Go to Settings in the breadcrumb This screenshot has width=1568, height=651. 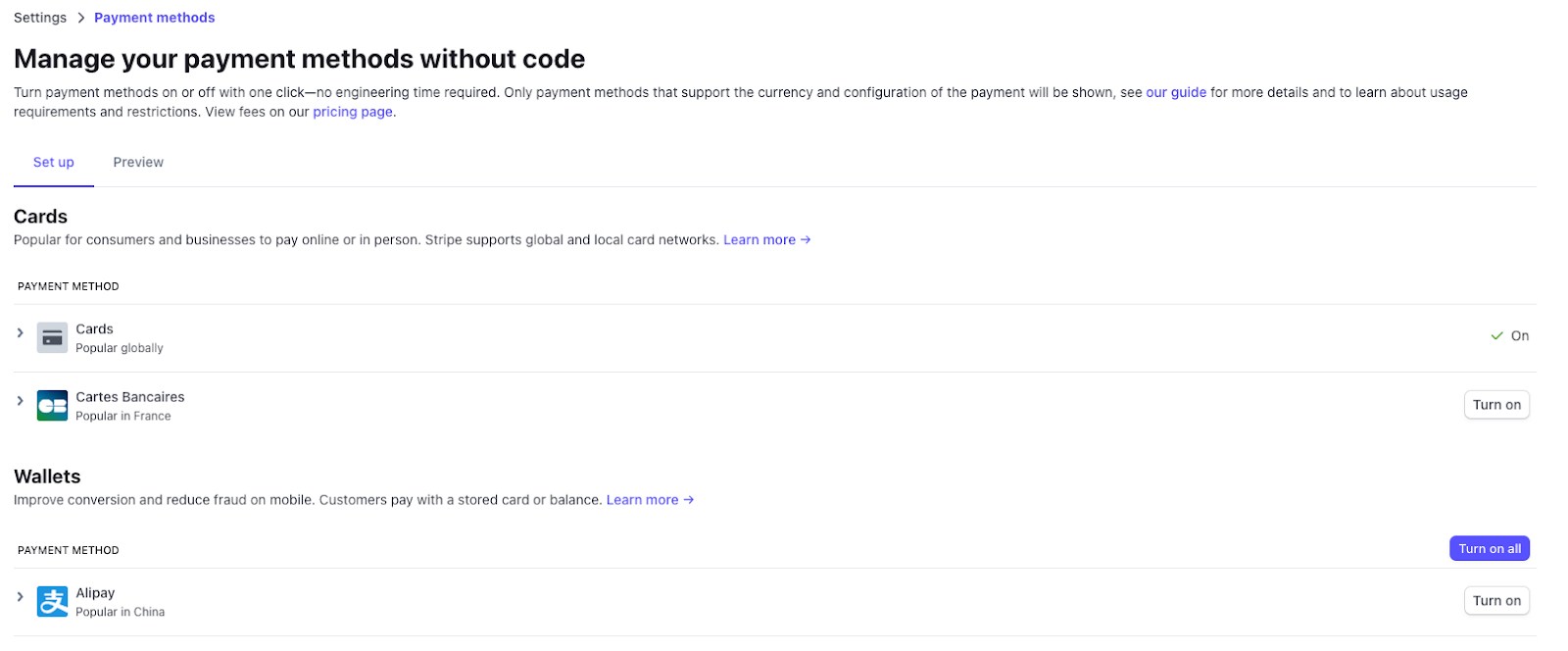pos(40,18)
